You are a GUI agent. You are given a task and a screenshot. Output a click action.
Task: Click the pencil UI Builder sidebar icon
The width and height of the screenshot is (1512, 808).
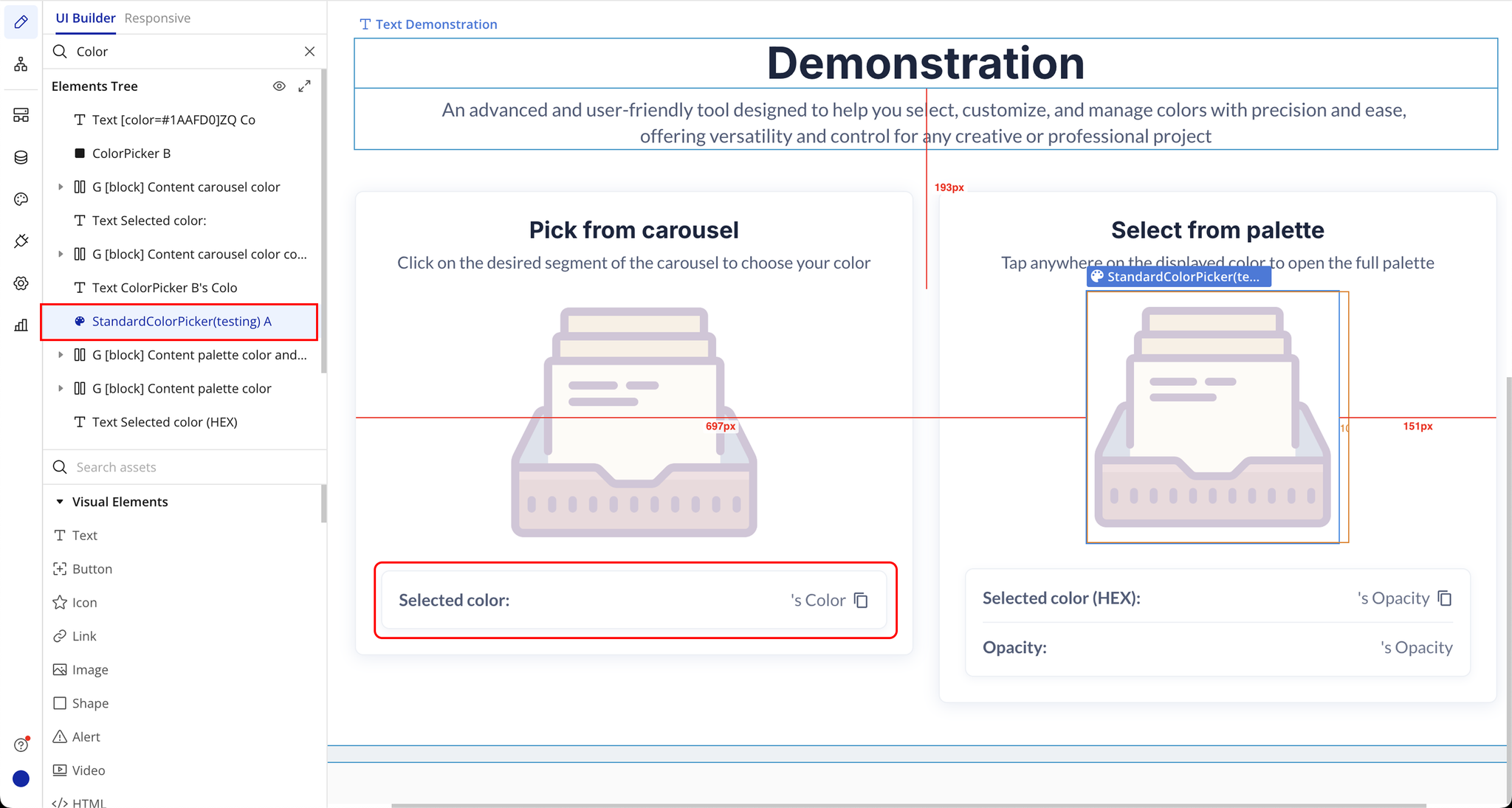click(x=21, y=22)
